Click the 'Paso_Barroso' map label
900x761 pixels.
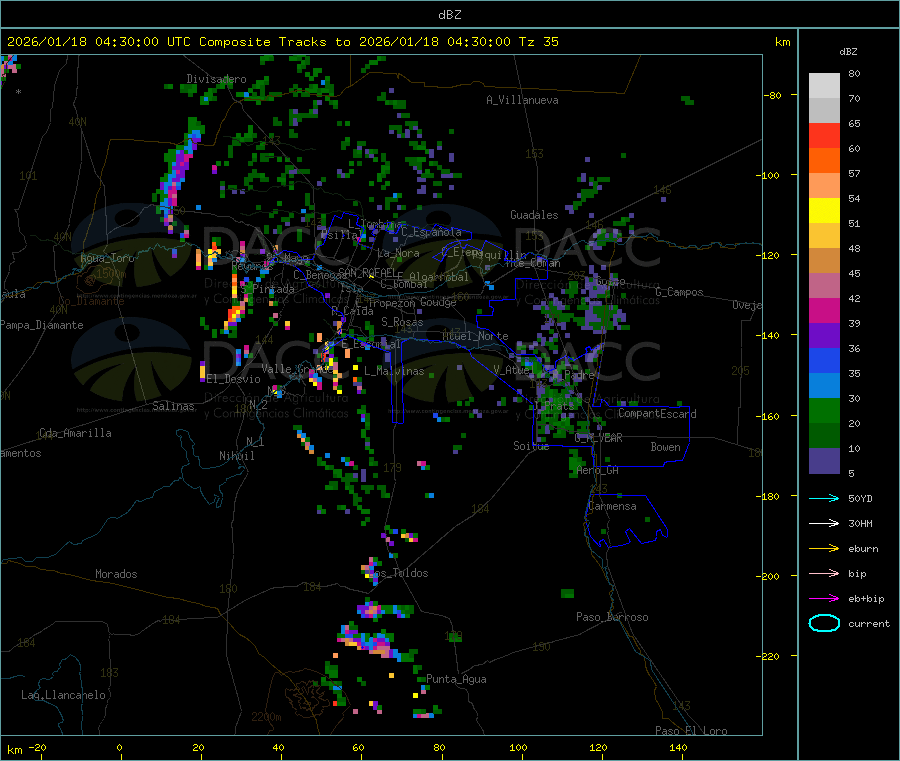612,617
